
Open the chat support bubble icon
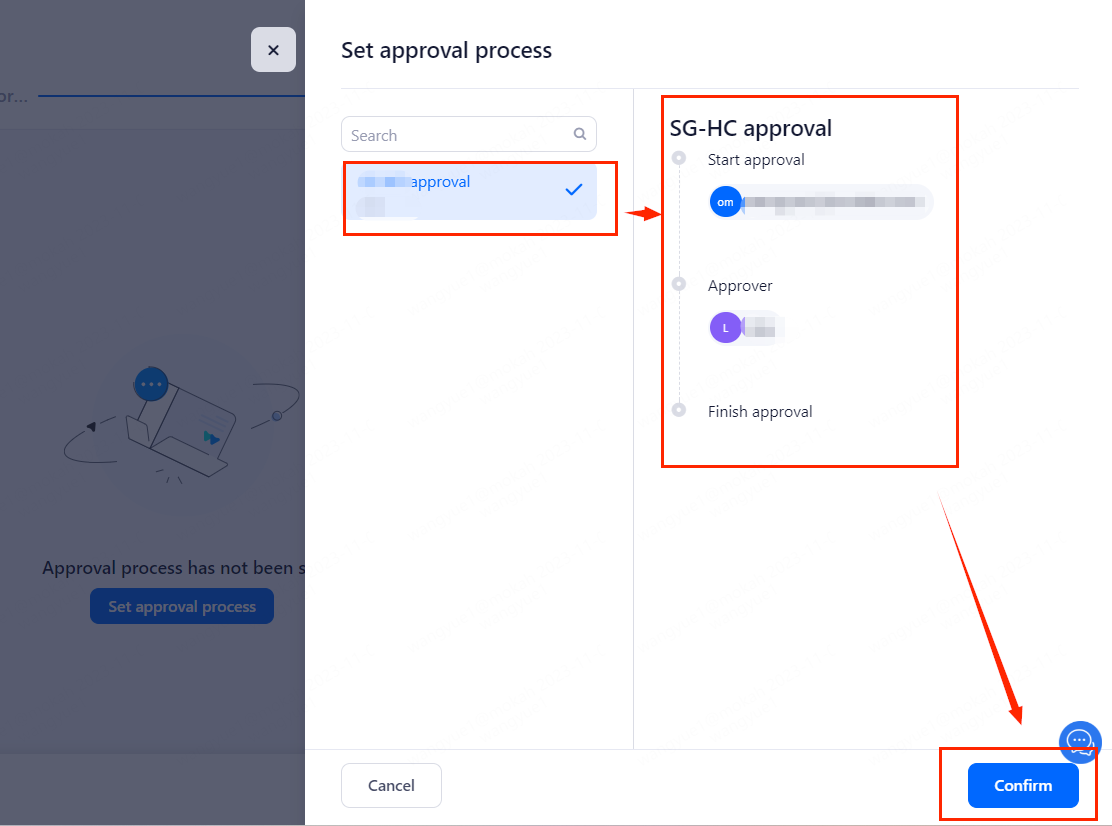1080,741
